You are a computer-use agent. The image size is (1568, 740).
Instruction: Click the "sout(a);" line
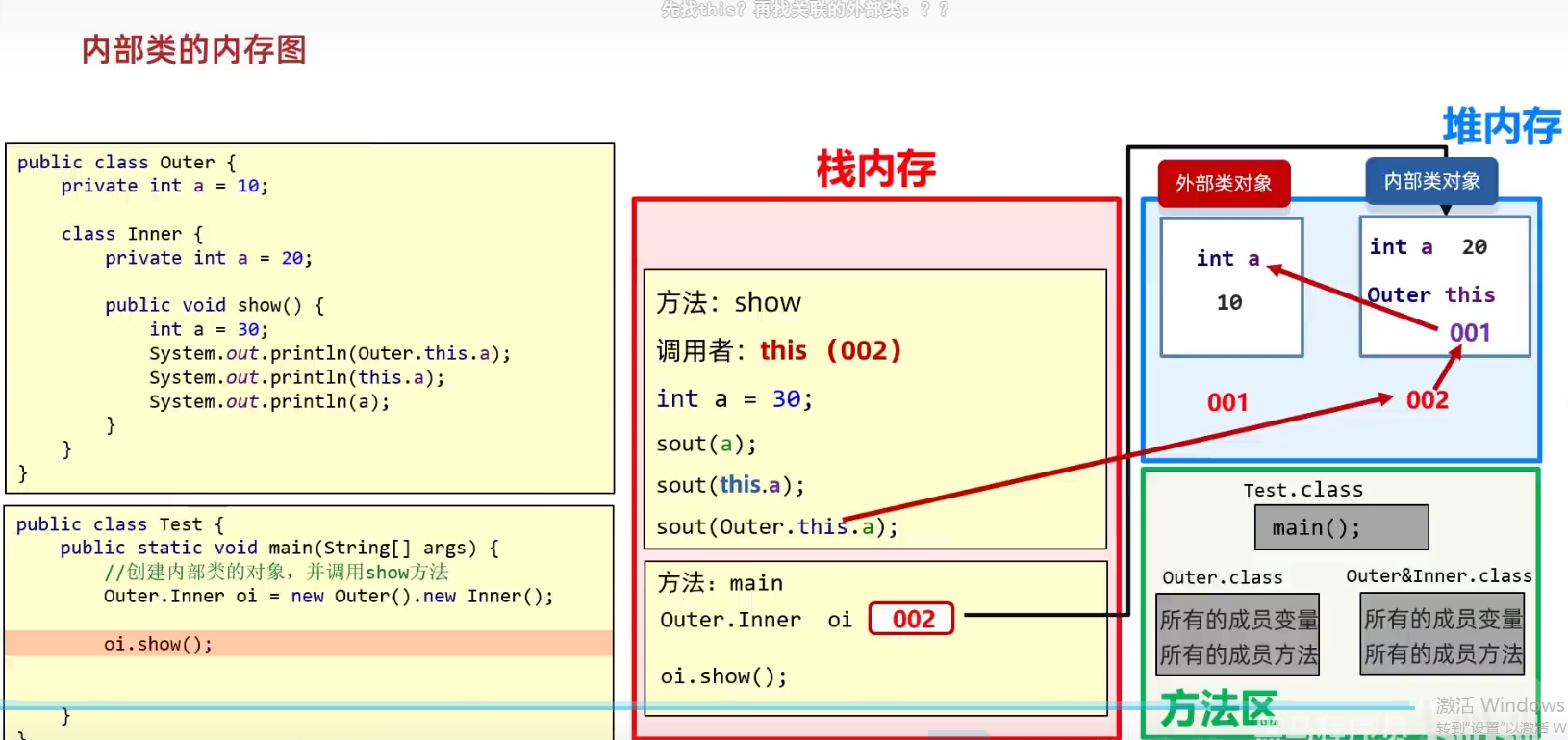[706, 444]
